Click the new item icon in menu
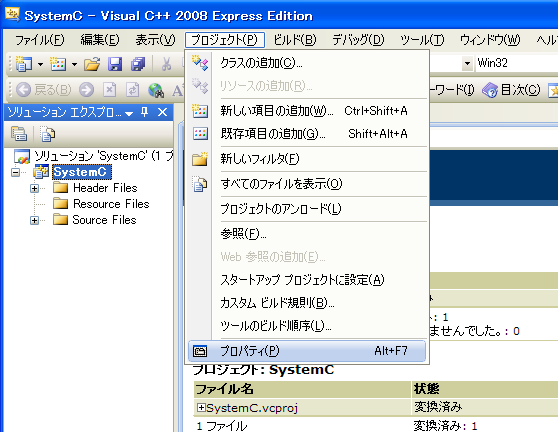558x432 pixels. 200,111
